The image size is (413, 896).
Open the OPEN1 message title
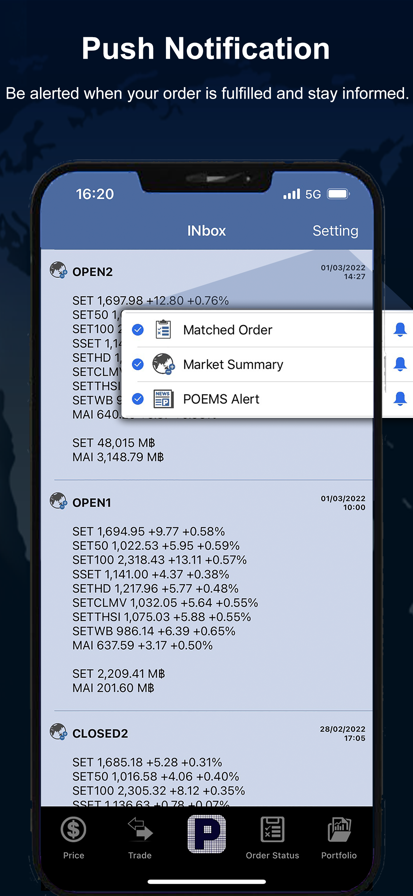pos(91,503)
